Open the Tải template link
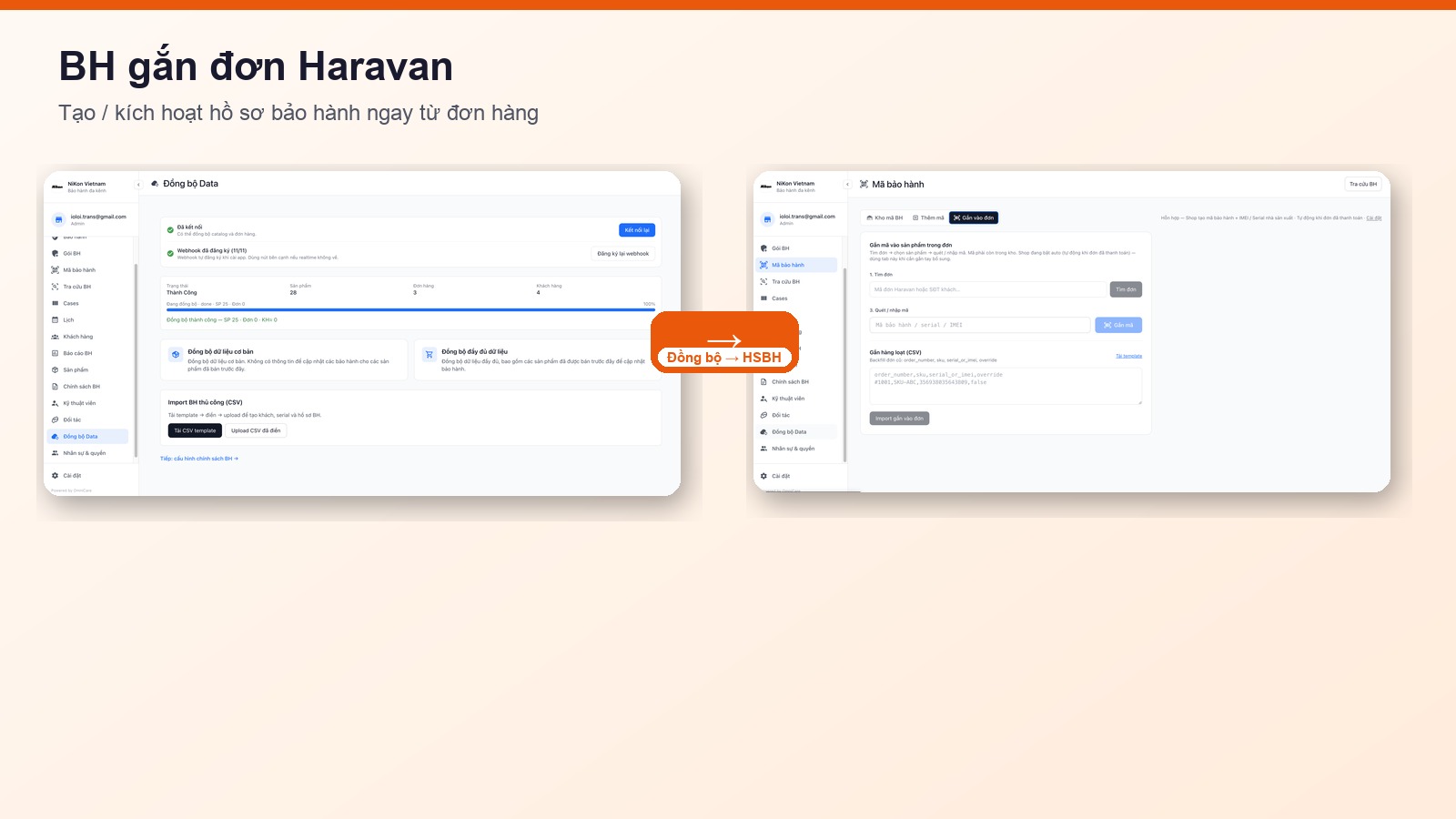 [x=1128, y=356]
